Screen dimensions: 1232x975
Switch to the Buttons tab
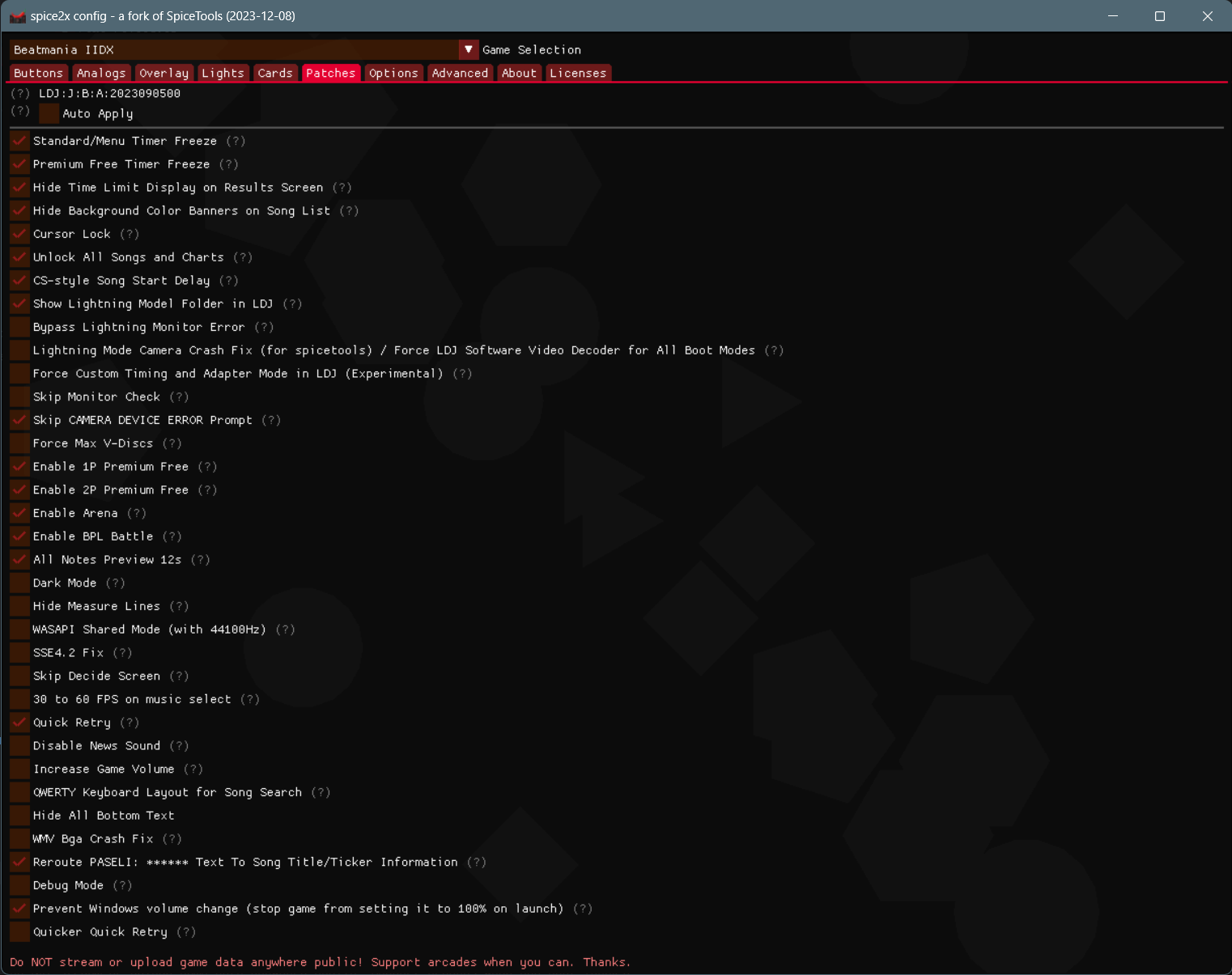pos(38,73)
